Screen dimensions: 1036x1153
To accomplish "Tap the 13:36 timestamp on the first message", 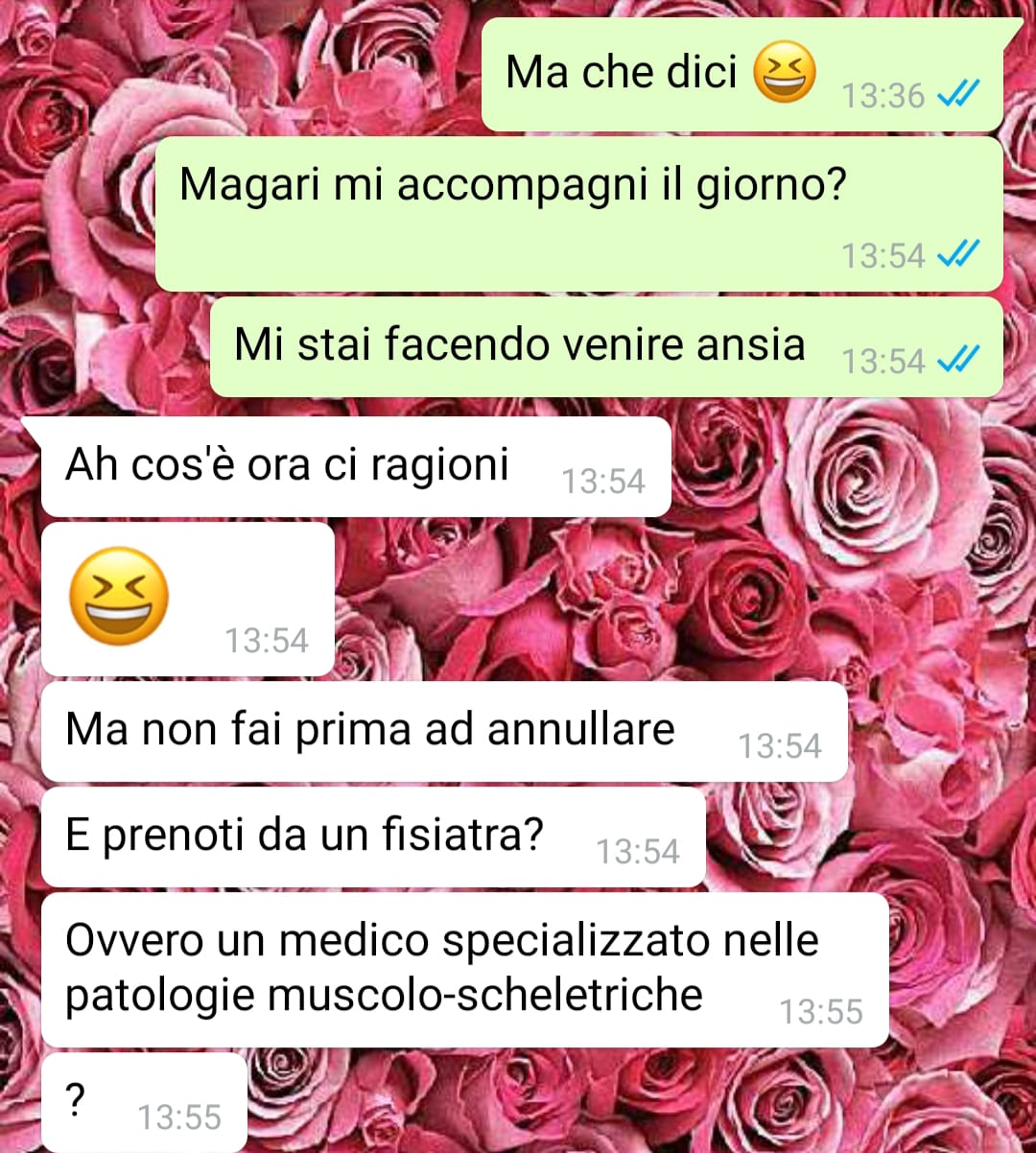I will pos(883,96).
